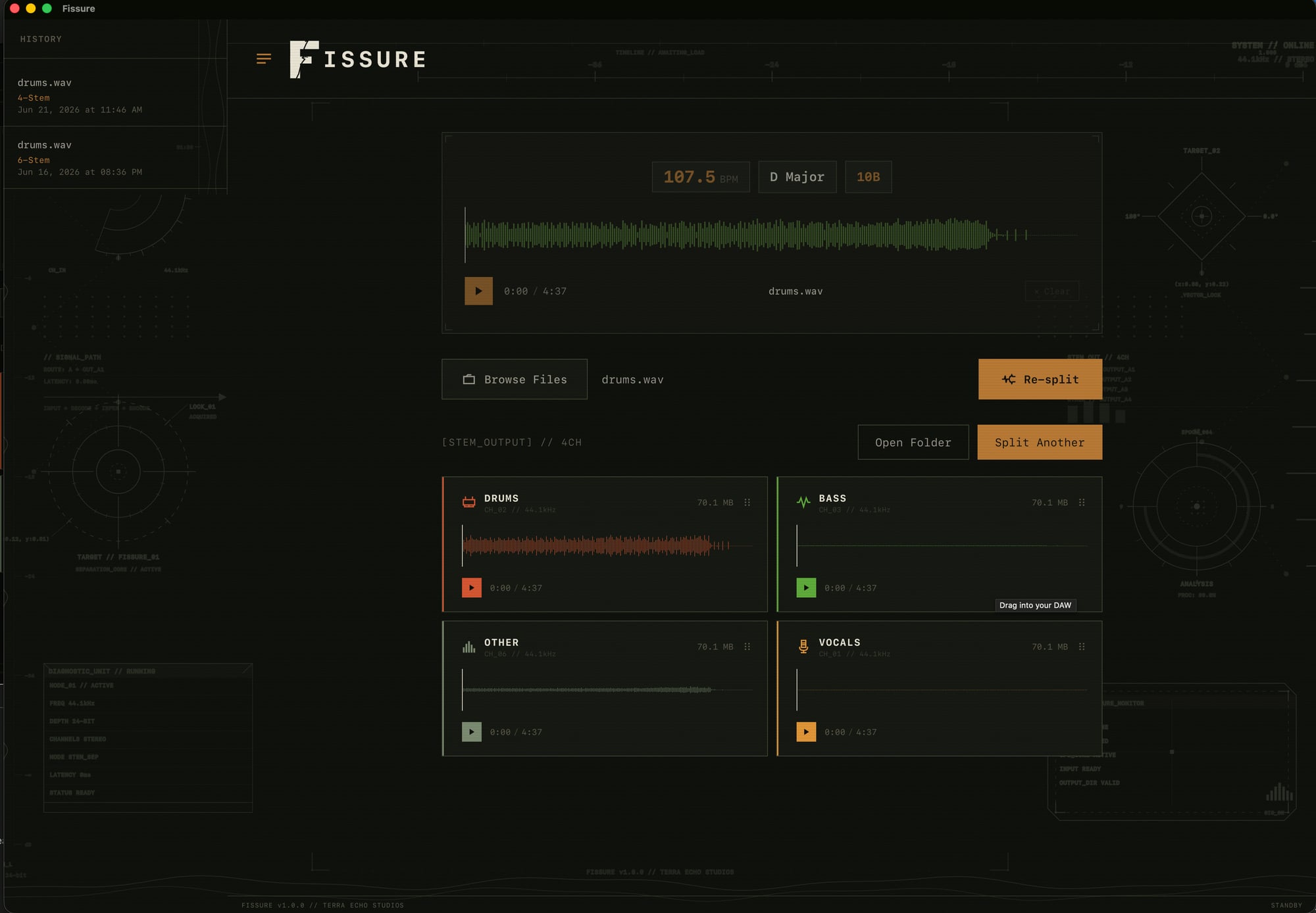Image resolution: width=1316 pixels, height=913 pixels.
Task: Seek within the Drums stem waveform
Action: click(x=607, y=545)
